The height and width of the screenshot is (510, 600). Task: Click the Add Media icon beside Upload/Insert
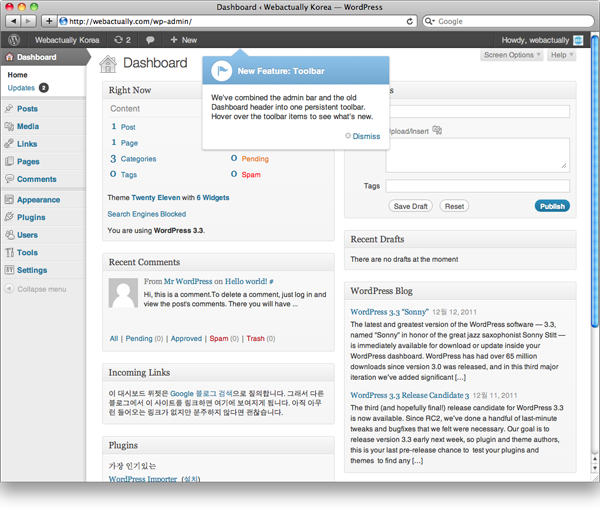[437, 130]
